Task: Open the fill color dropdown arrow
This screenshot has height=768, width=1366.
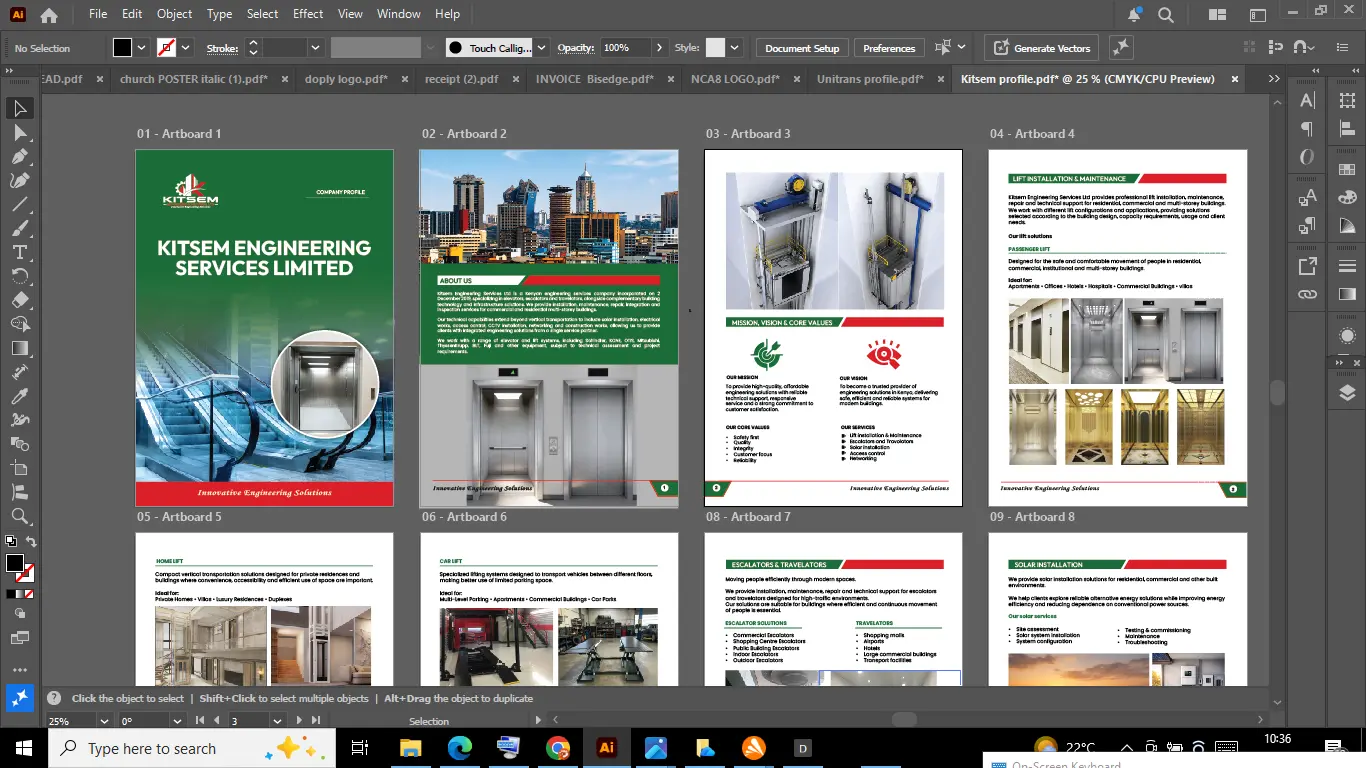Action: (141, 47)
